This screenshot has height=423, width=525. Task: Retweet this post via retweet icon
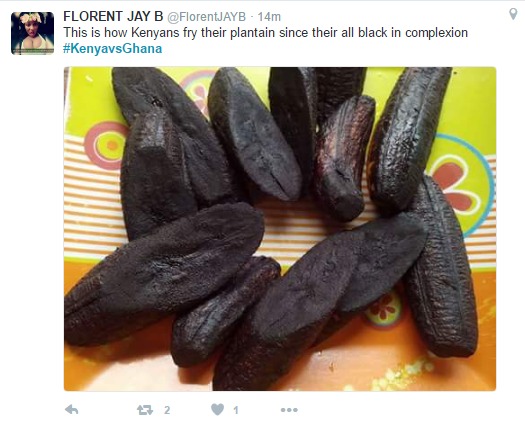click(145, 410)
